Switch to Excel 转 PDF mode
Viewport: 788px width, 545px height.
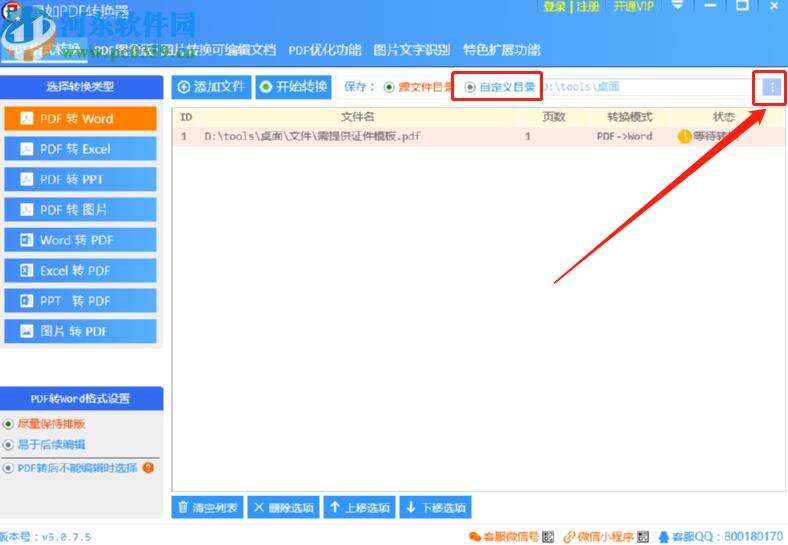pyautogui.click(x=80, y=270)
